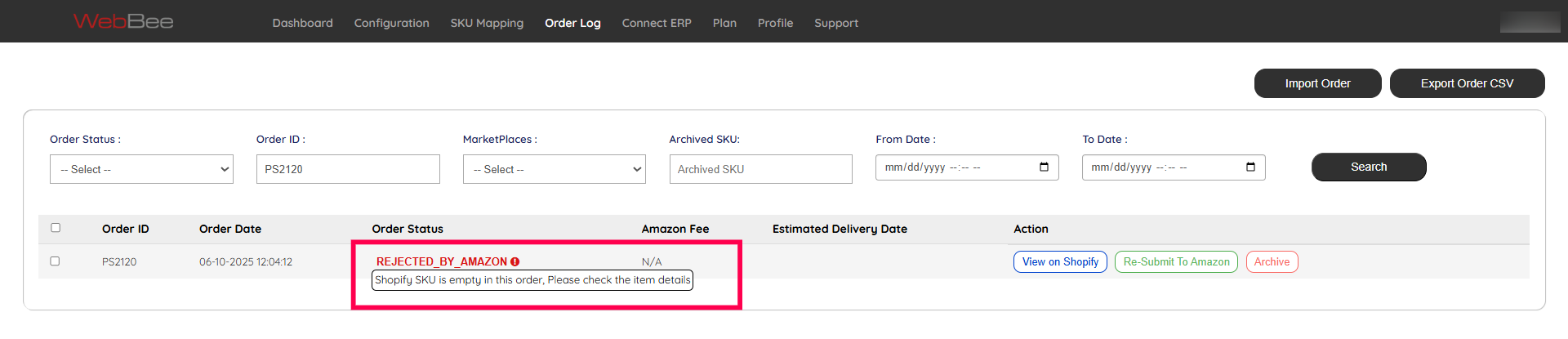Image resolution: width=1568 pixels, height=339 pixels.
Task: Go to the SKU Mapping page
Action: pyautogui.click(x=487, y=23)
